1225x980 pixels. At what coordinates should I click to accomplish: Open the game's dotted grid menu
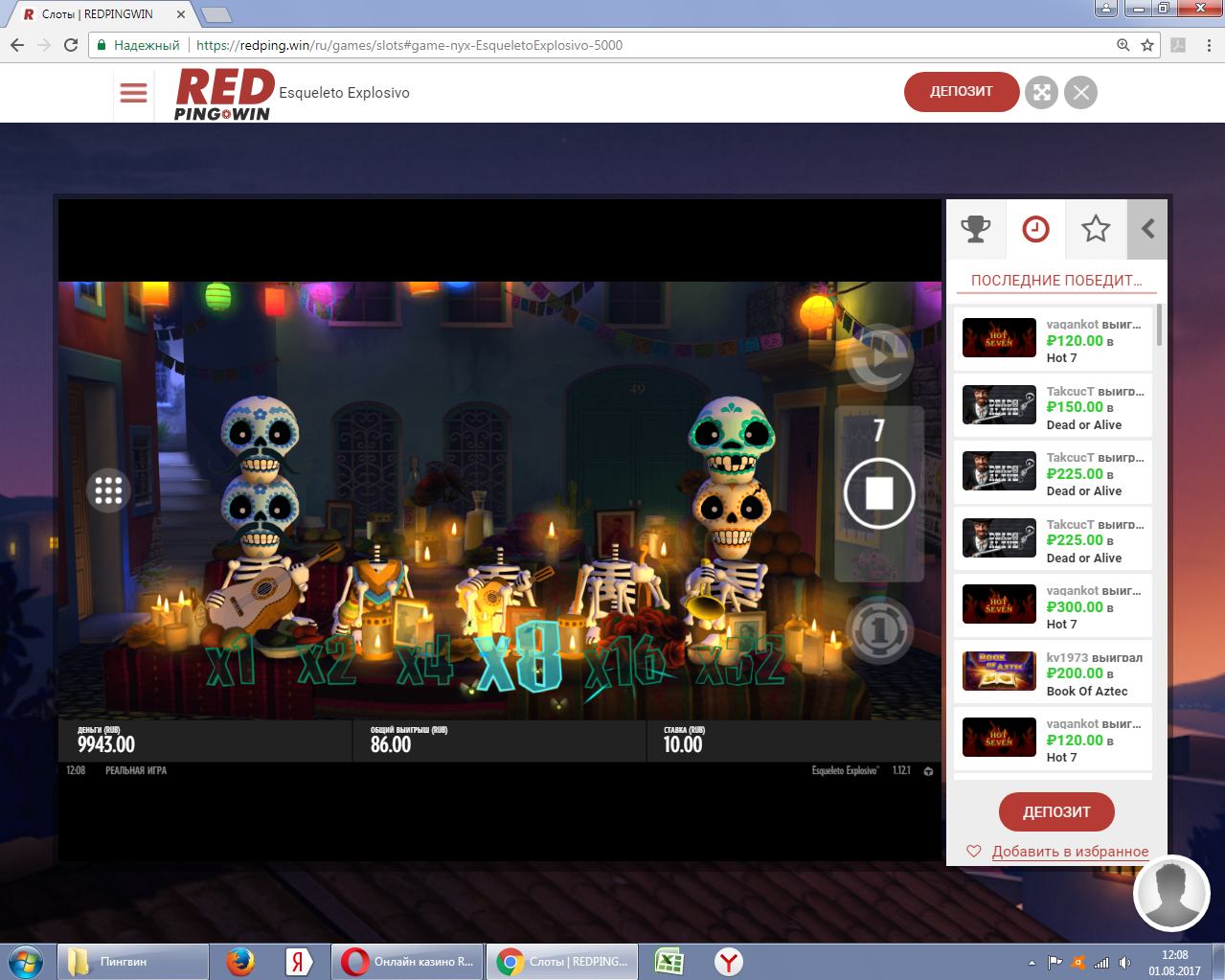(x=108, y=490)
